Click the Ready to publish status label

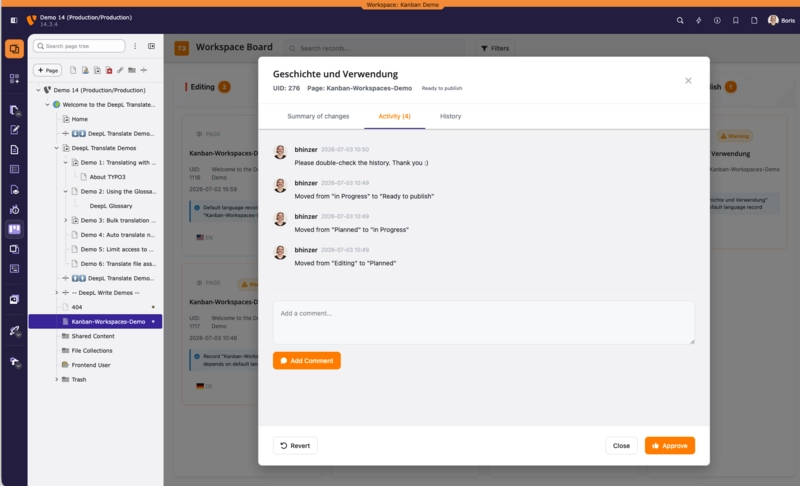(442, 88)
